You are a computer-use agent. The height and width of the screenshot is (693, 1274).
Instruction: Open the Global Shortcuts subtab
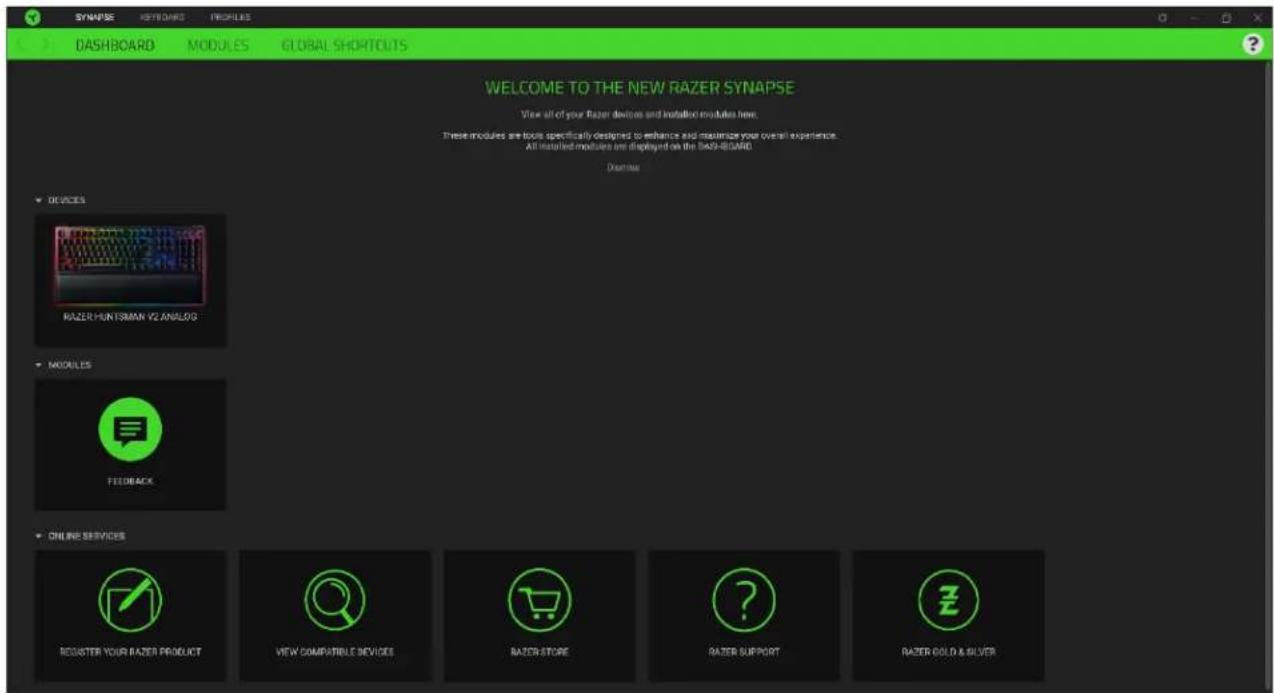344,46
